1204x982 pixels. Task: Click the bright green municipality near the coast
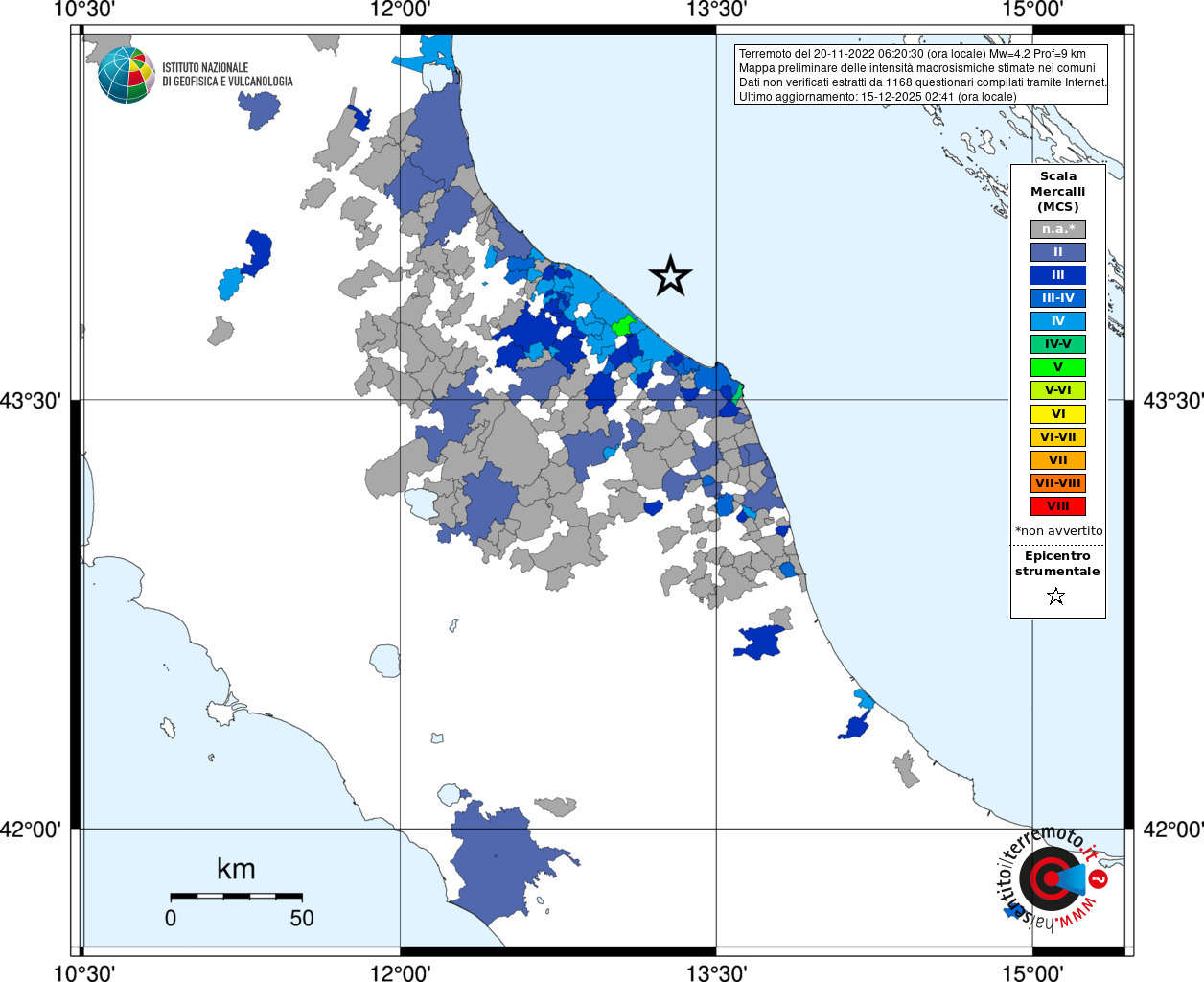coord(623,326)
